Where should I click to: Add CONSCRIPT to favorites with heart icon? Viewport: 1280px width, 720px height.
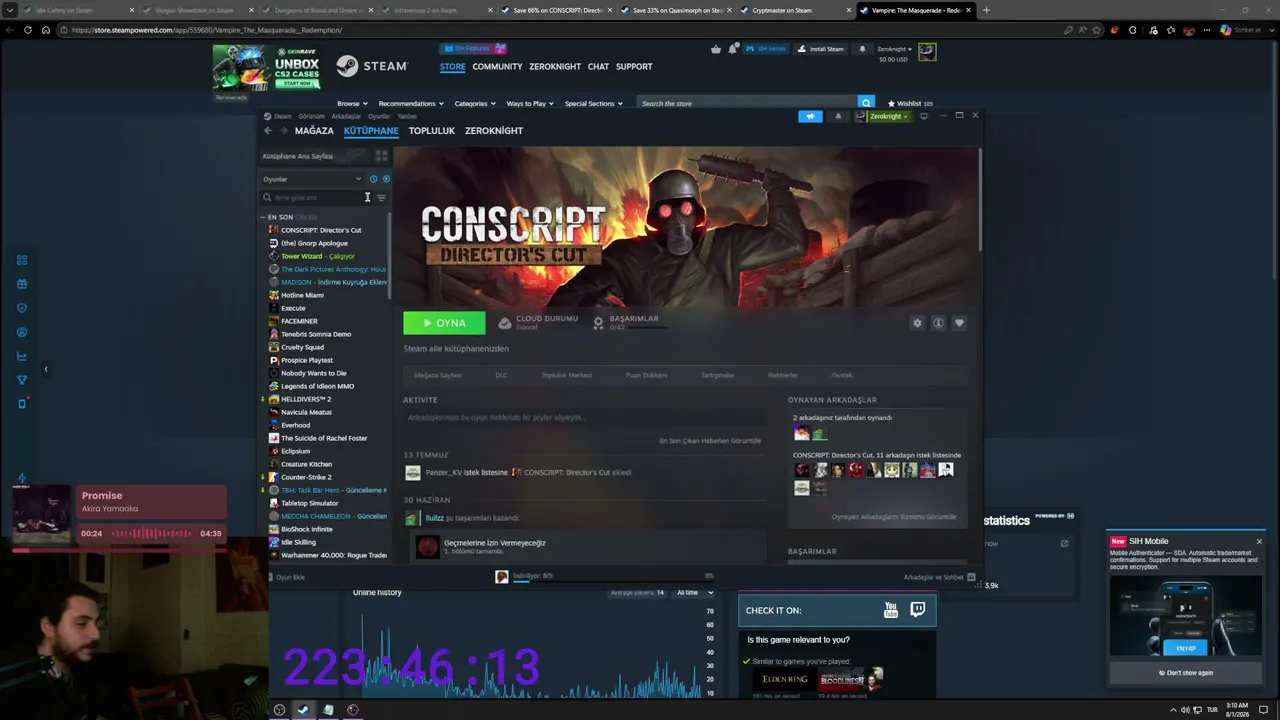click(x=959, y=323)
